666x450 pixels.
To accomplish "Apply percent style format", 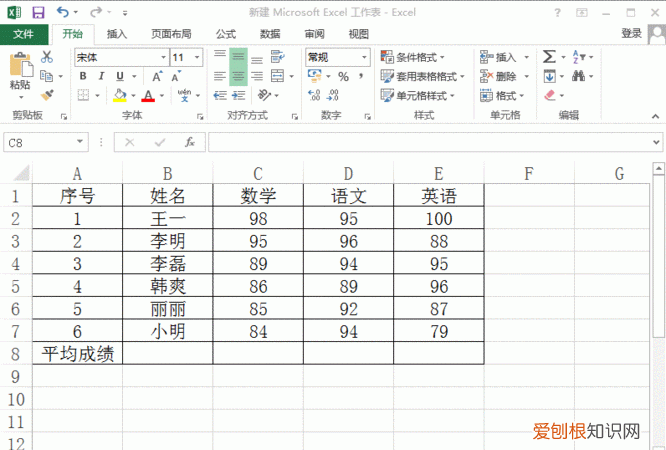I will [x=343, y=76].
